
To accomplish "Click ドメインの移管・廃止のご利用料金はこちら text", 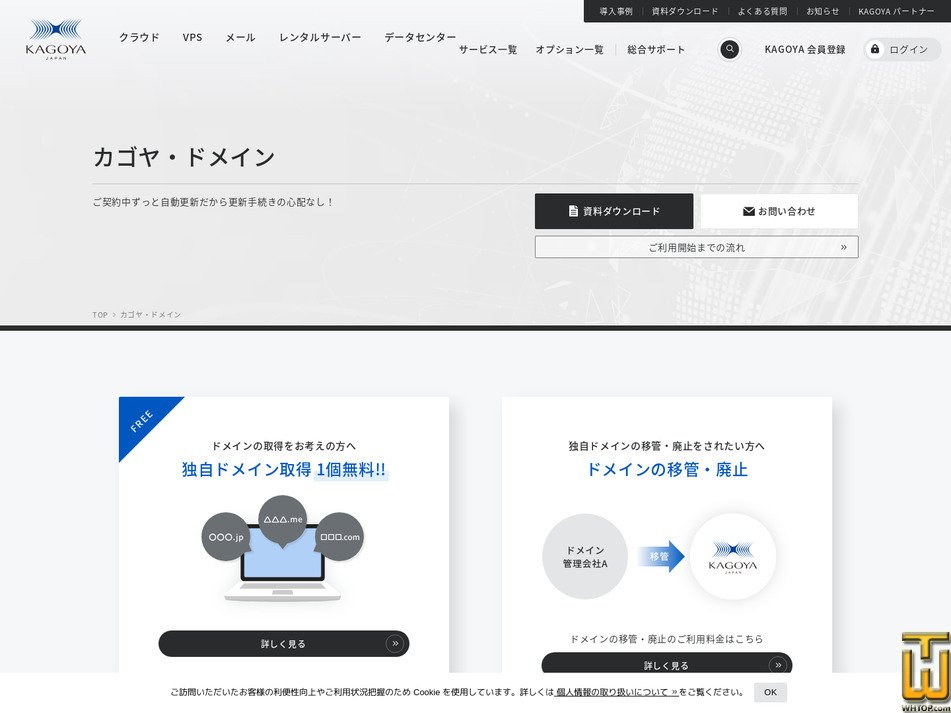I will click(667, 638).
